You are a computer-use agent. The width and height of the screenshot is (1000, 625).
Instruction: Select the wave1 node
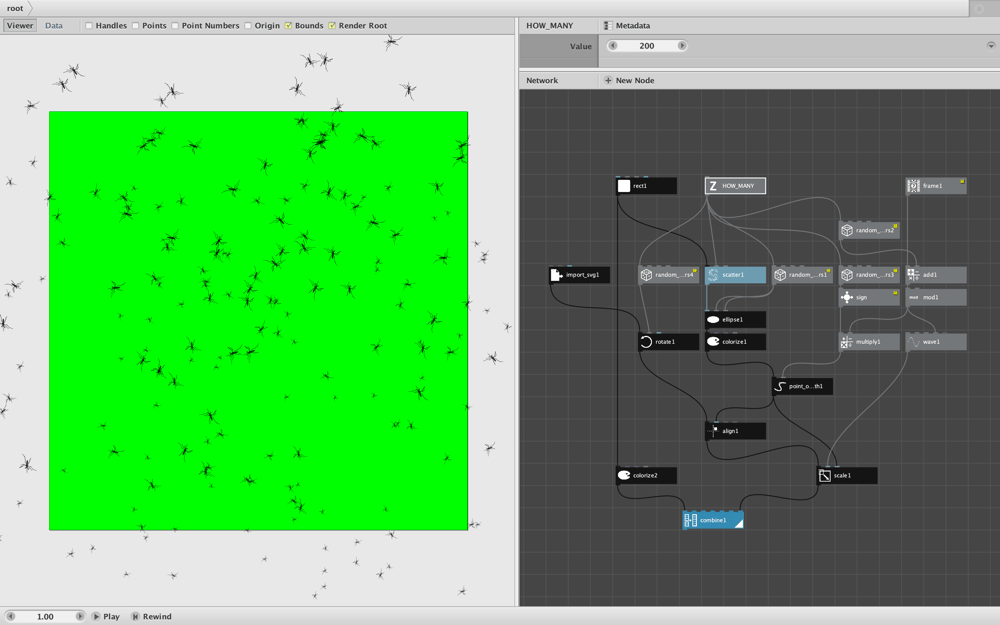pyautogui.click(x=936, y=342)
